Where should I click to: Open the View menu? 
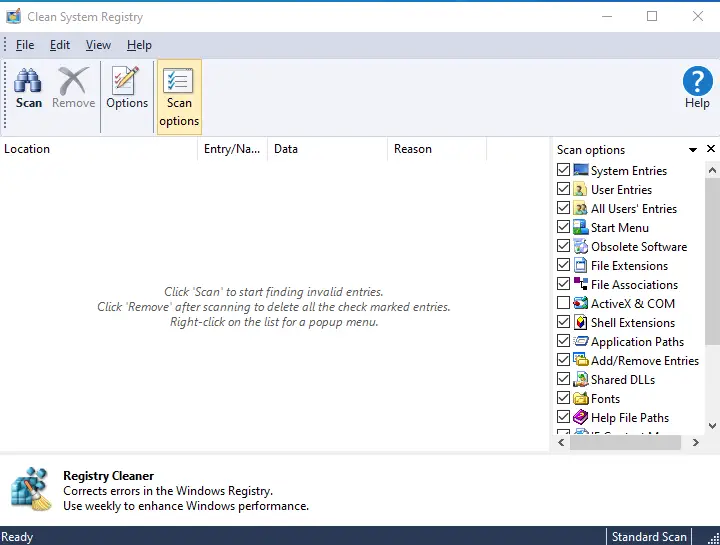[98, 45]
